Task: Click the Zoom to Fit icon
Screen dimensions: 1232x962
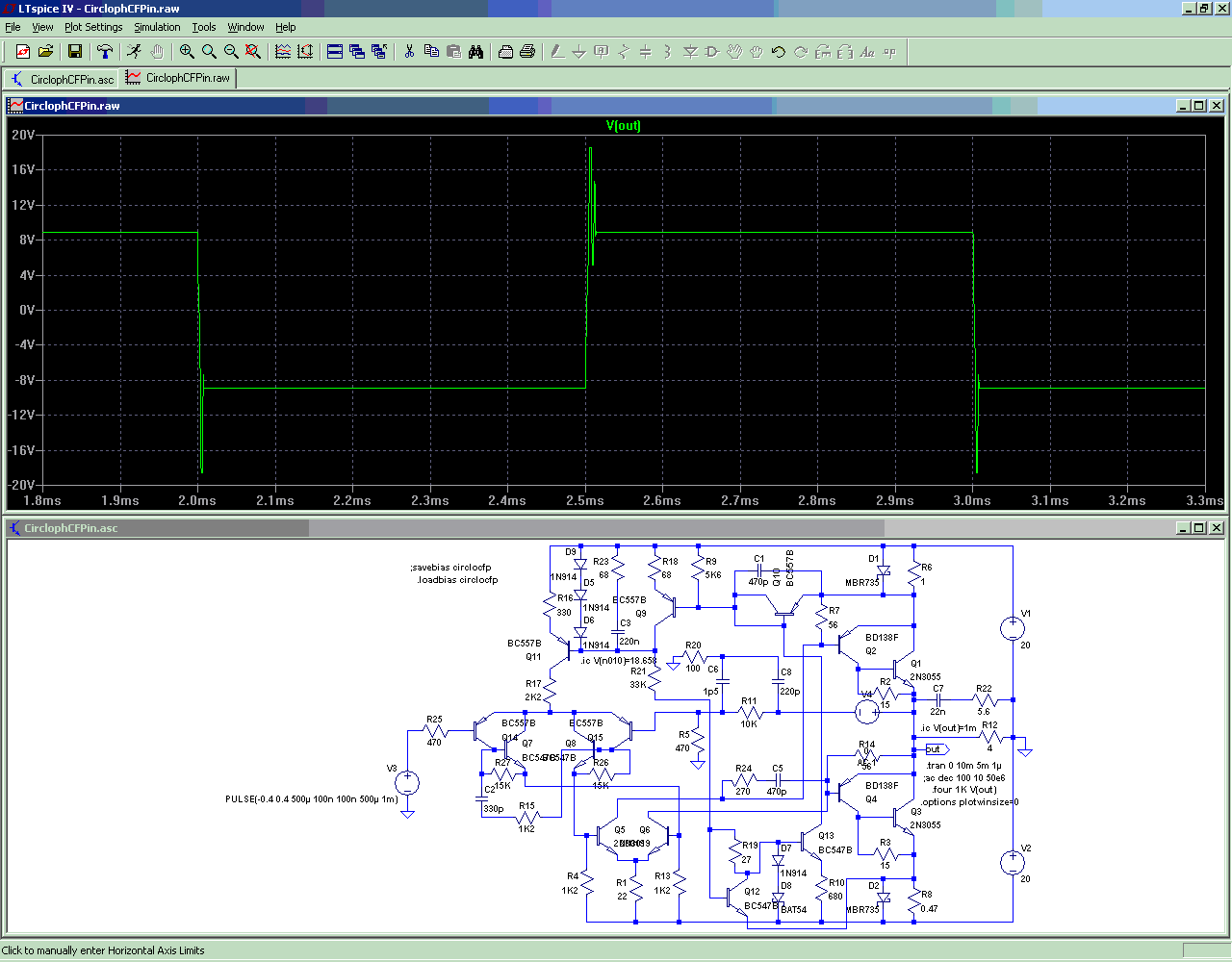Action: click(x=253, y=52)
